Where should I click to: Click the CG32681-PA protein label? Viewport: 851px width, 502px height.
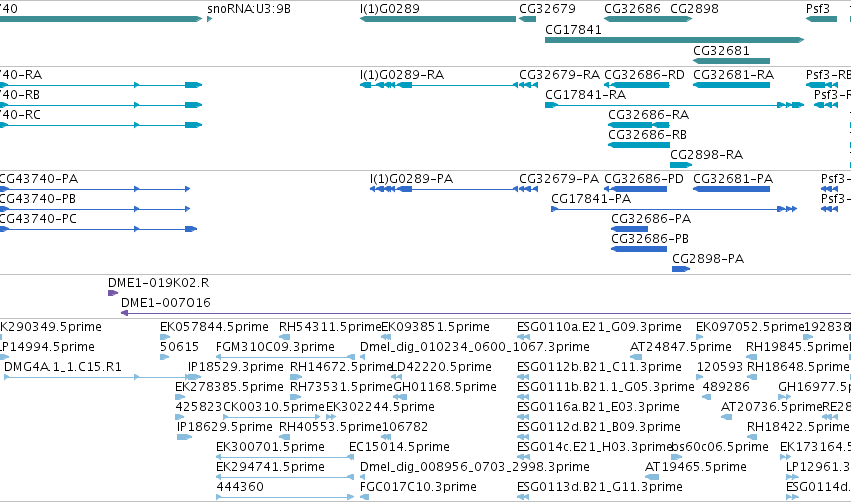[x=733, y=179]
